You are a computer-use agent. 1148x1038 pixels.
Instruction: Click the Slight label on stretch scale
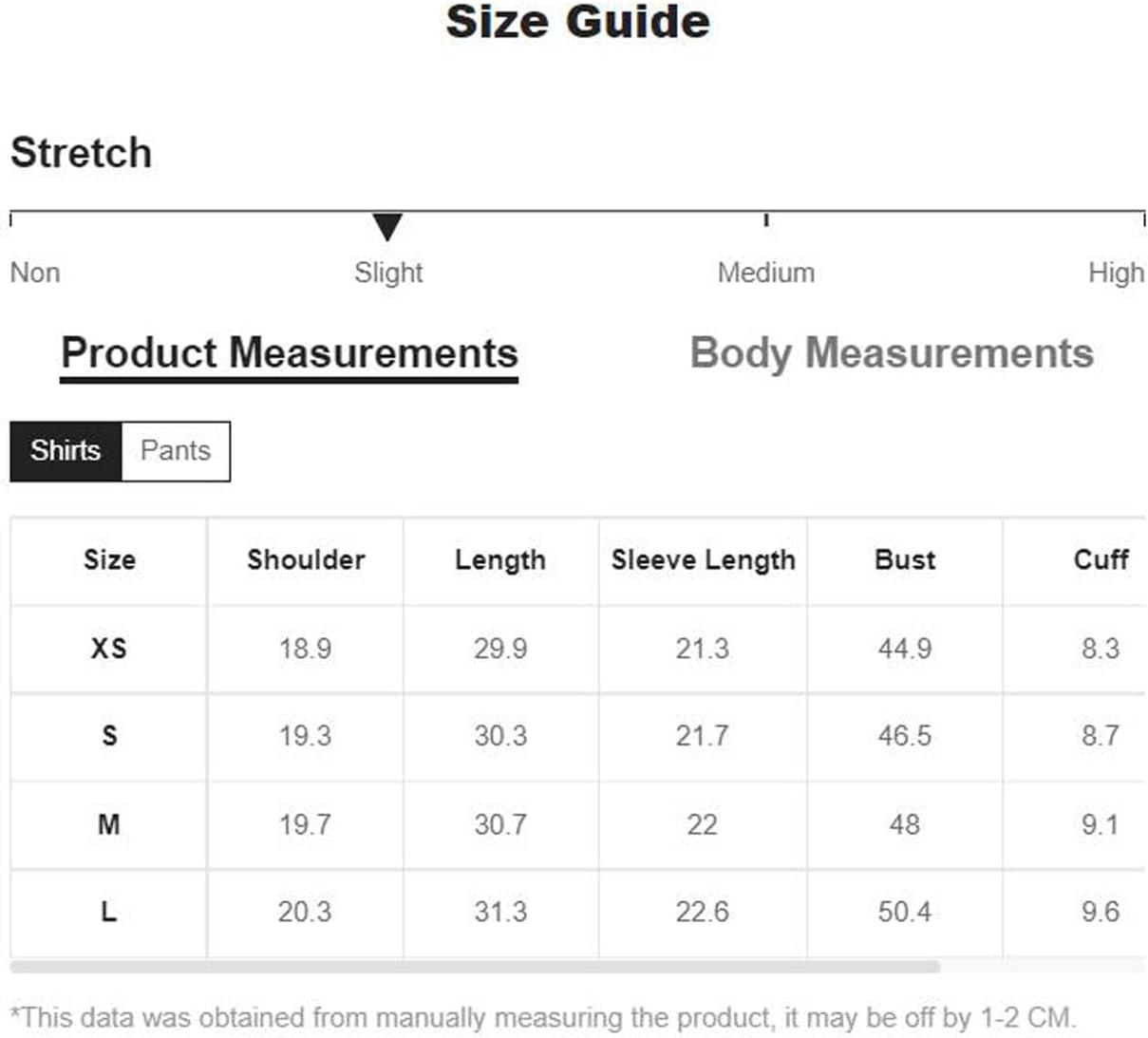point(388,273)
